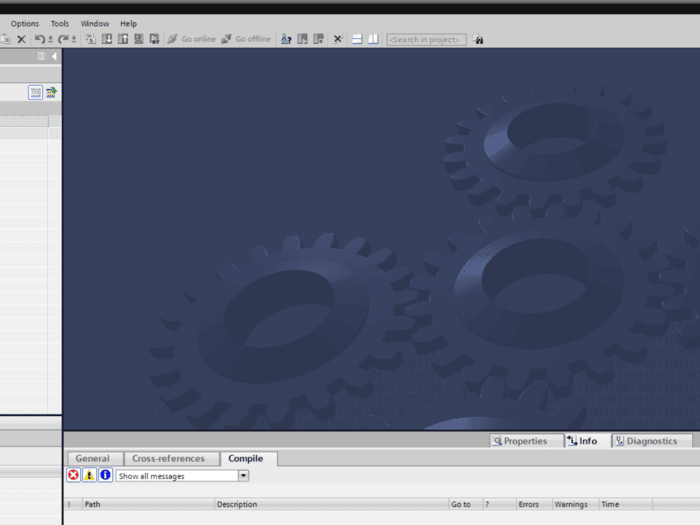Toggle error messages filter icon
700x525 pixels.
73,475
